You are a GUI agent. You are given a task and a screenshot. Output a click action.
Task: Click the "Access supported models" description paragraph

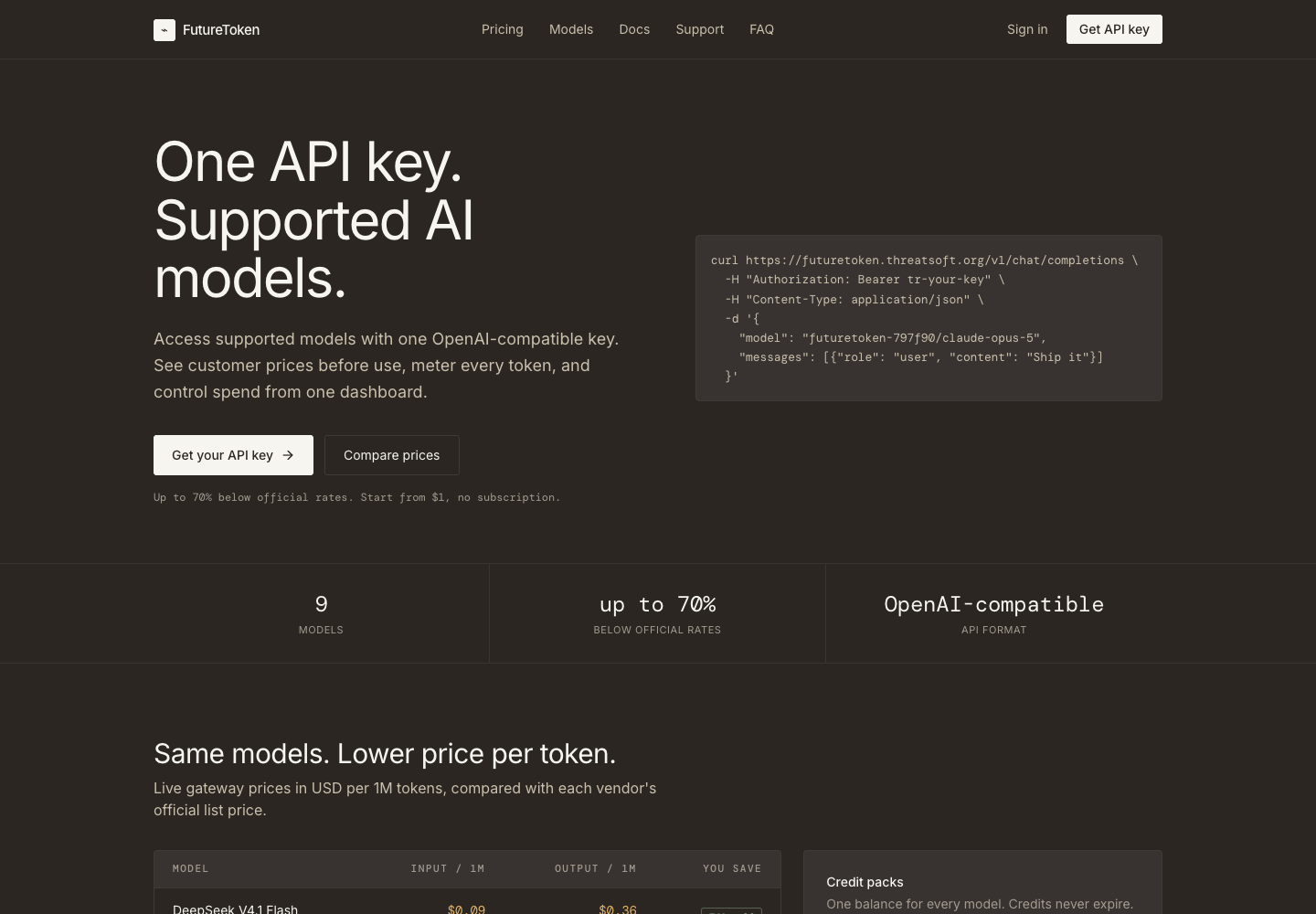coord(387,366)
